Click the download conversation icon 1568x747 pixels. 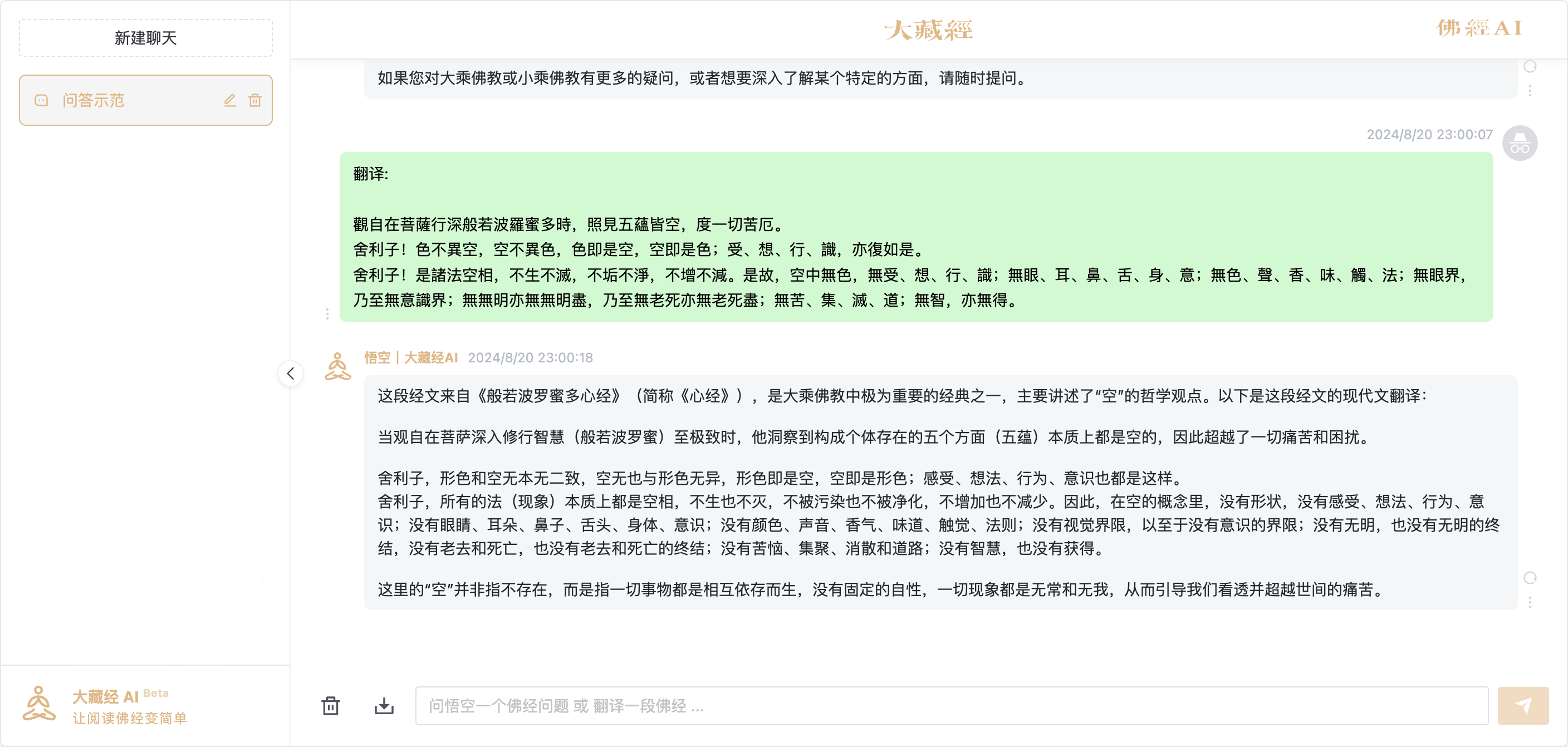point(384,706)
